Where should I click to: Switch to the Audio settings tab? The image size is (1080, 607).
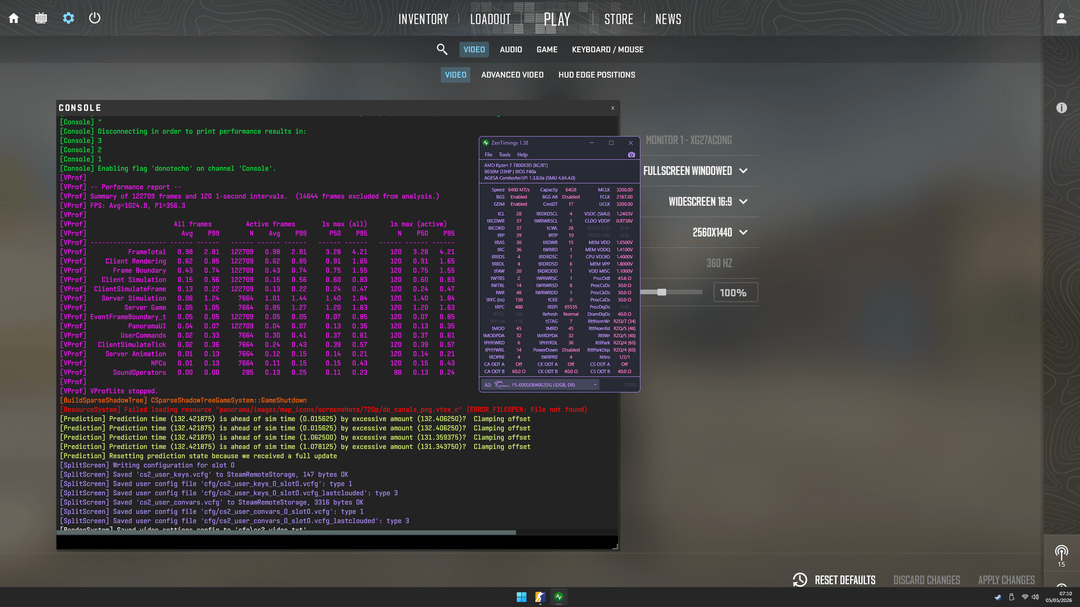[510, 50]
